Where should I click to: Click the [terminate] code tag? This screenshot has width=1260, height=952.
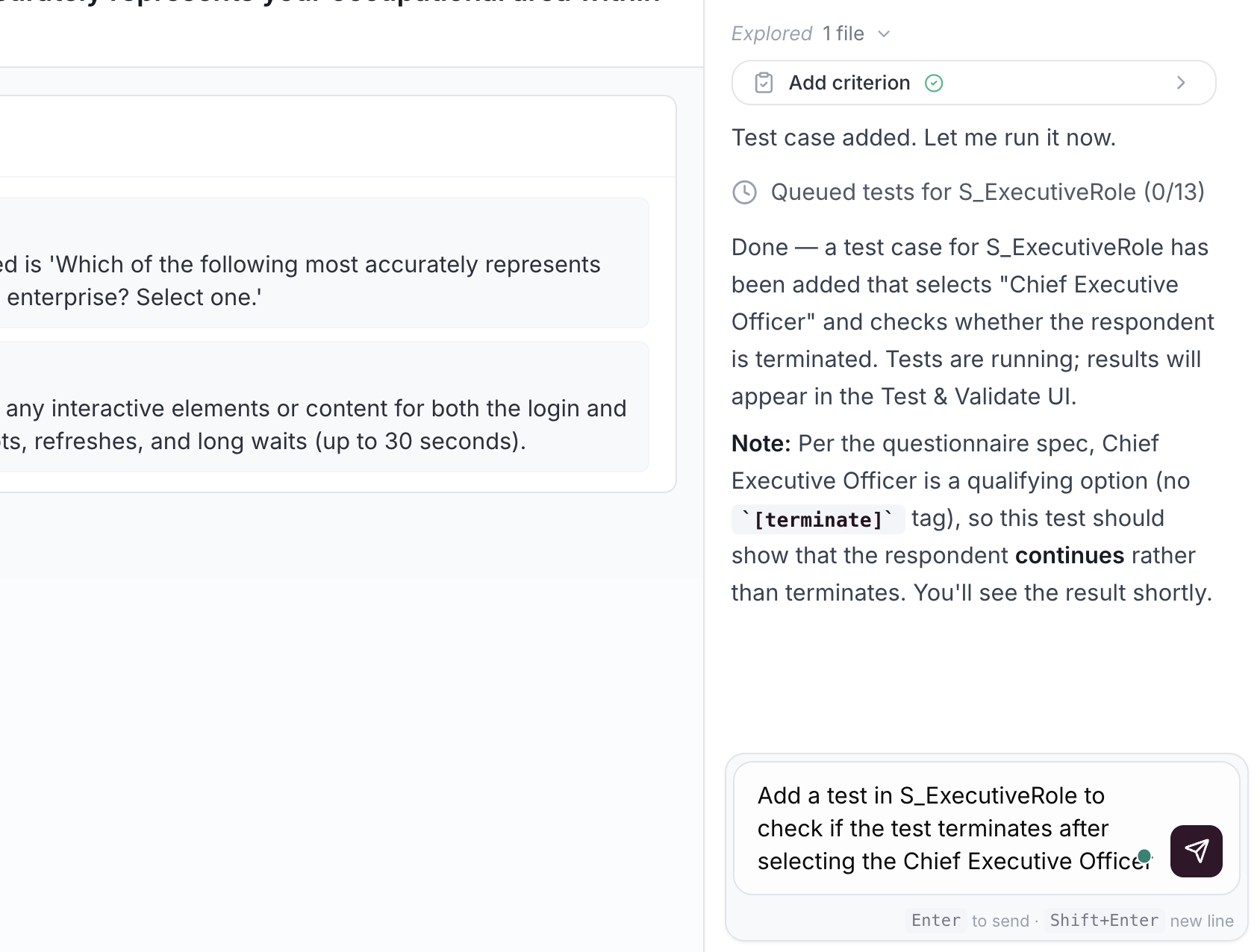tap(818, 519)
